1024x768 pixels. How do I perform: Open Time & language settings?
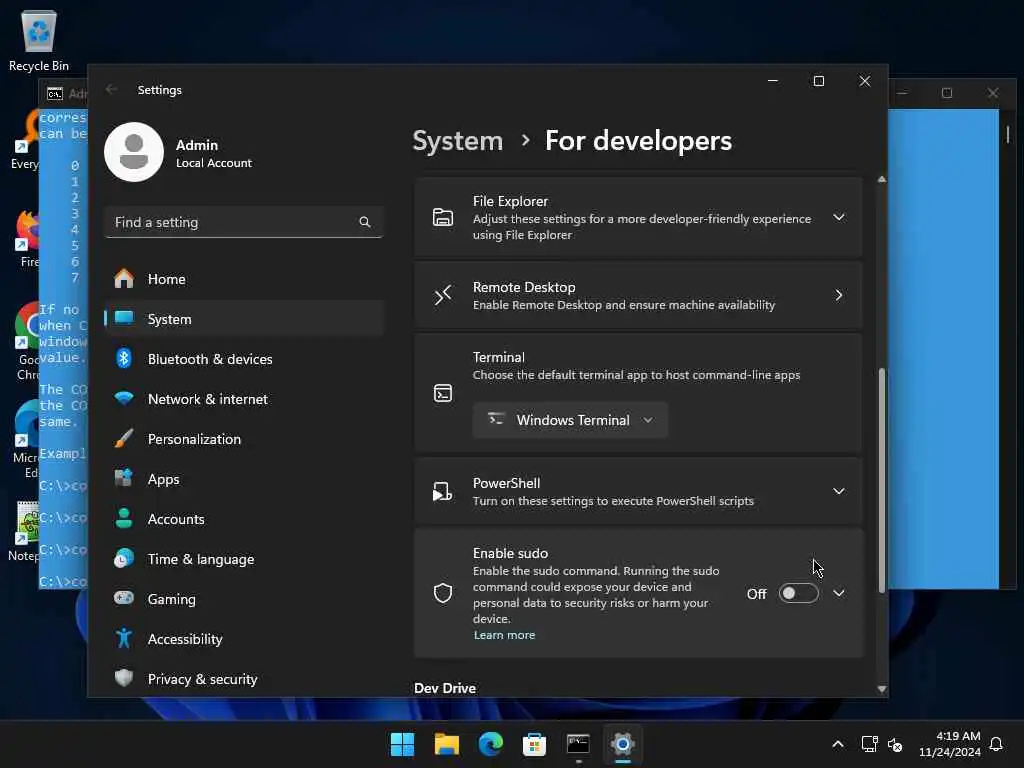pos(244,559)
